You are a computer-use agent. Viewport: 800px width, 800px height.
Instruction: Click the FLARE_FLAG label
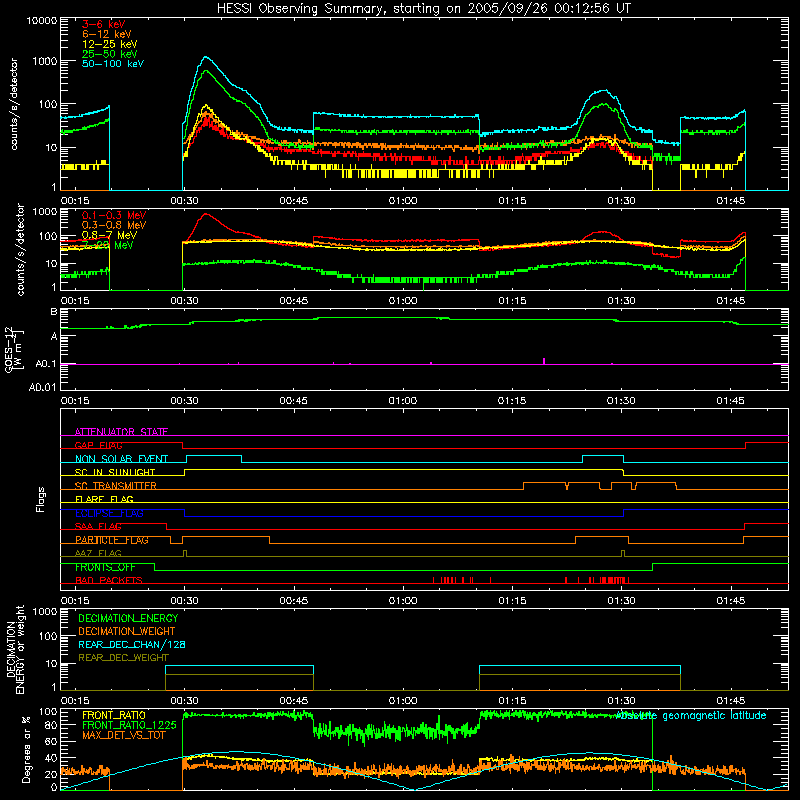[x=104, y=499]
